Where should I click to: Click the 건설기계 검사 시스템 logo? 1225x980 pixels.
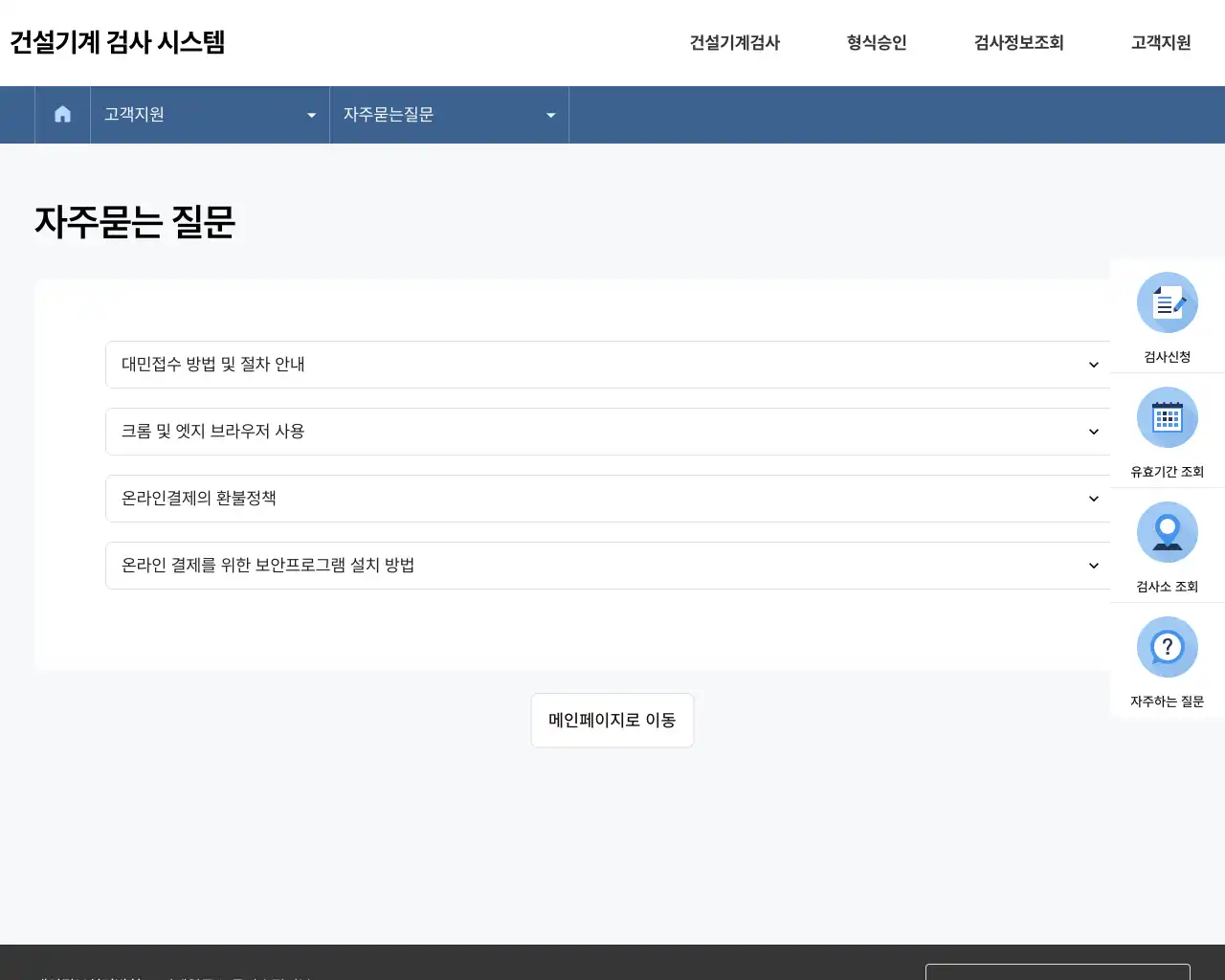click(117, 42)
